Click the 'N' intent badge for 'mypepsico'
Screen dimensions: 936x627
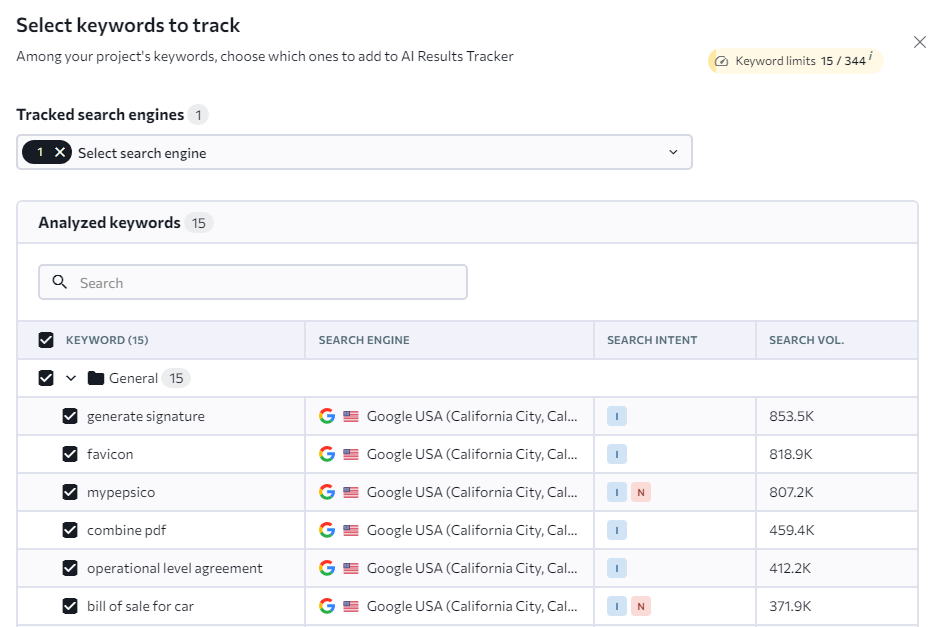coord(642,491)
